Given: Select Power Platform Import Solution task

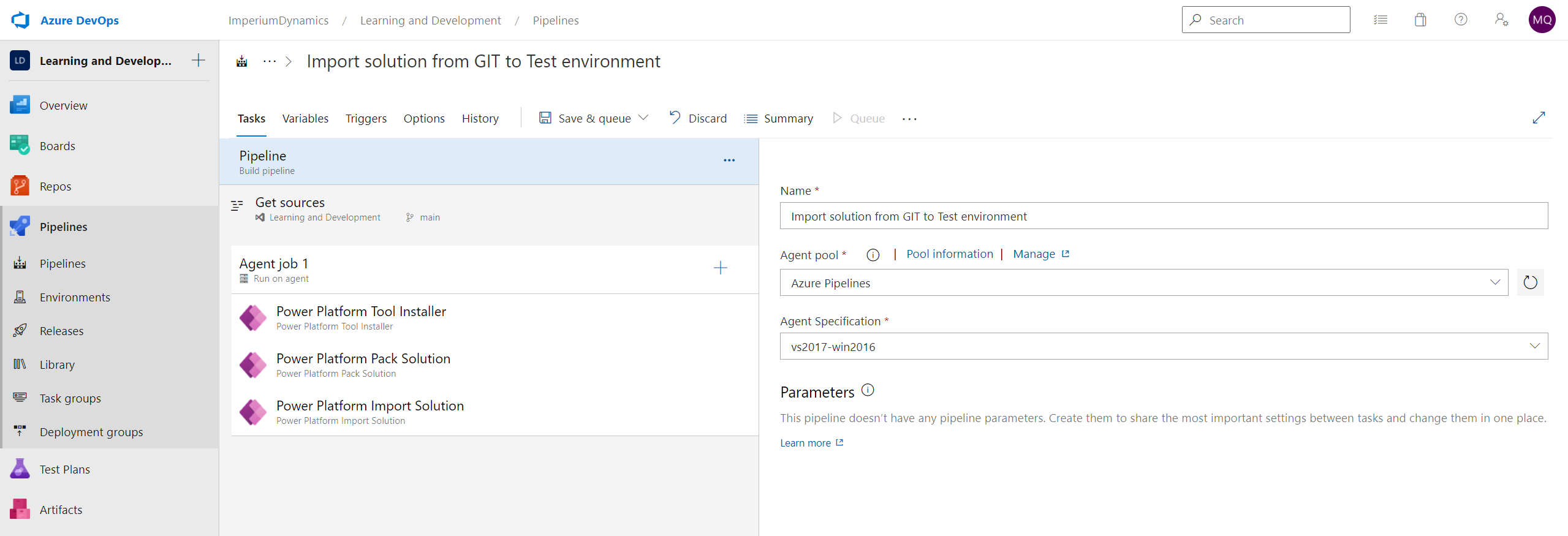Looking at the screenshot, I should 495,412.
